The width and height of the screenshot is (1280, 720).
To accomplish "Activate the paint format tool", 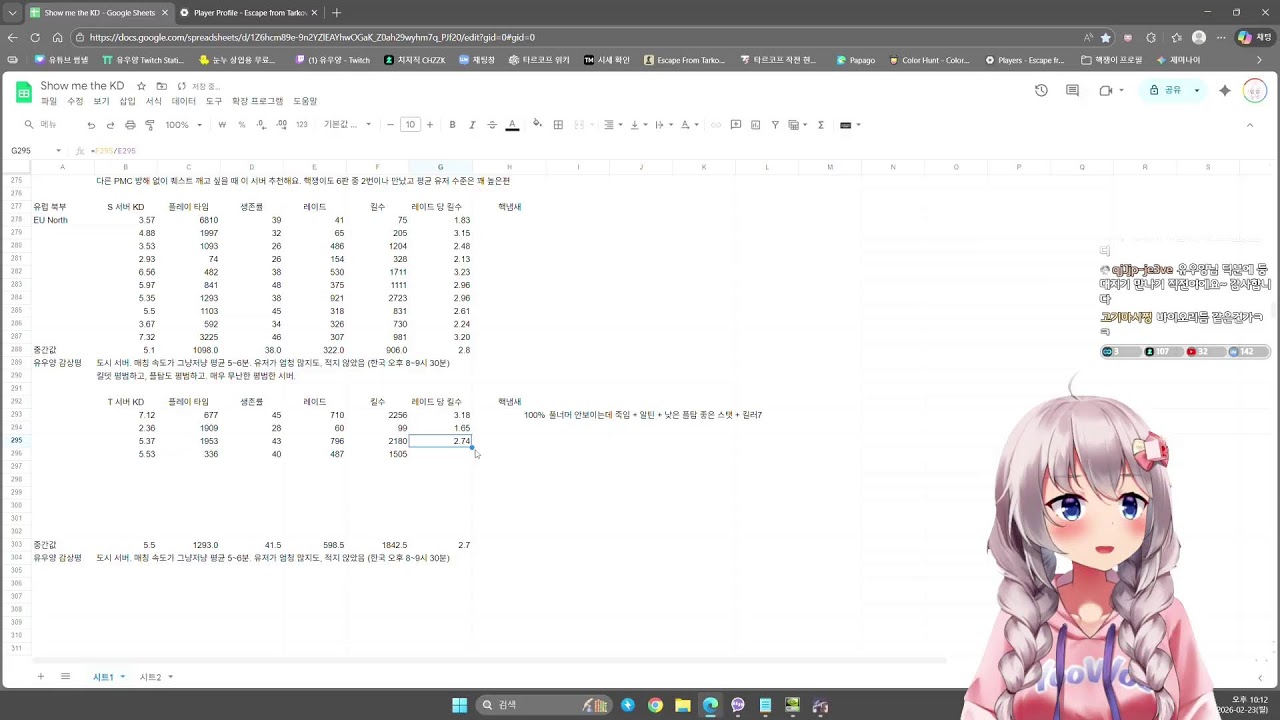I will point(150,125).
